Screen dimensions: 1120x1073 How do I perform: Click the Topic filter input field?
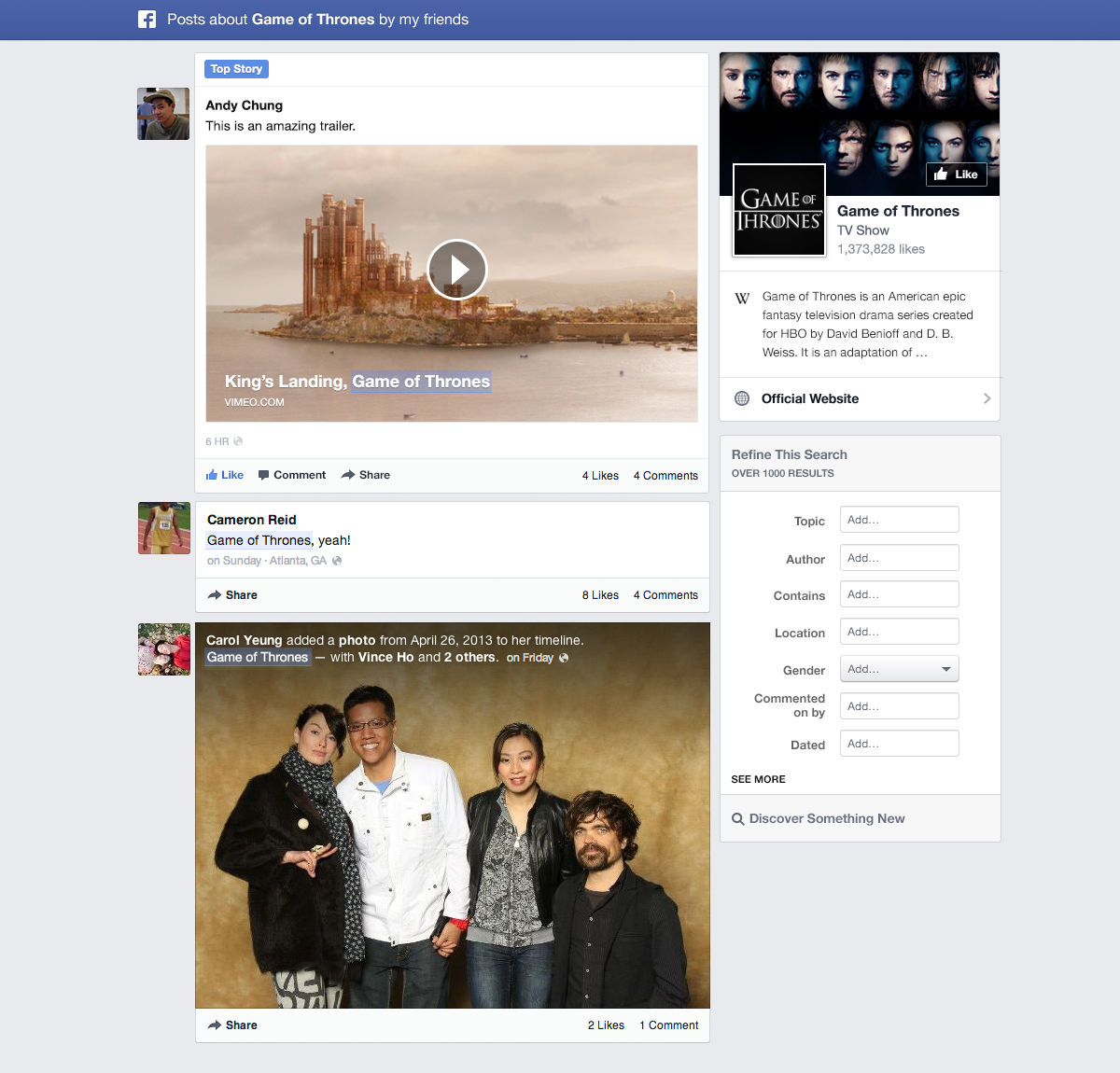pos(899,520)
